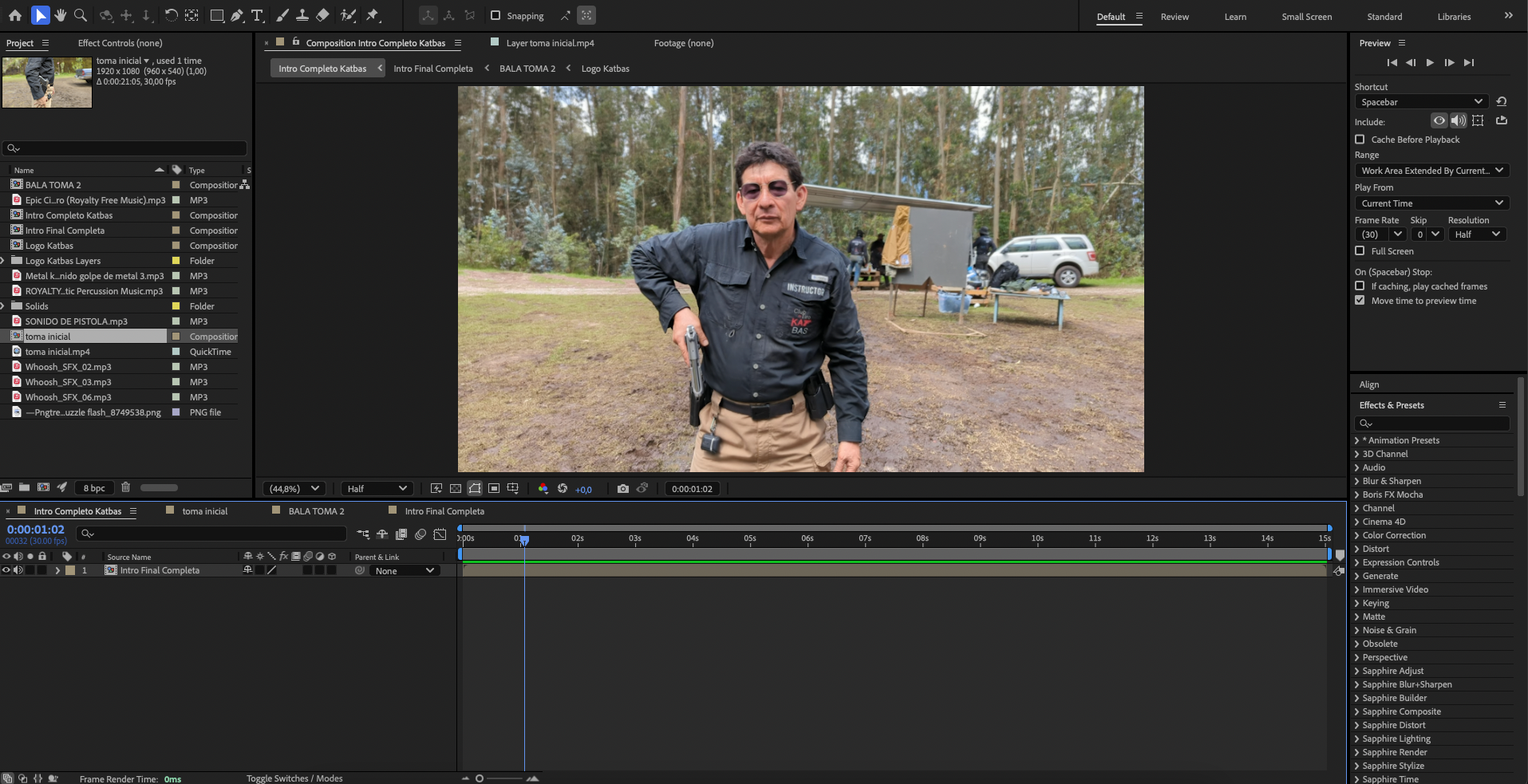Viewport: 1528px width, 784px height.
Task: Select the Hand tool
Action: click(x=61, y=15)
